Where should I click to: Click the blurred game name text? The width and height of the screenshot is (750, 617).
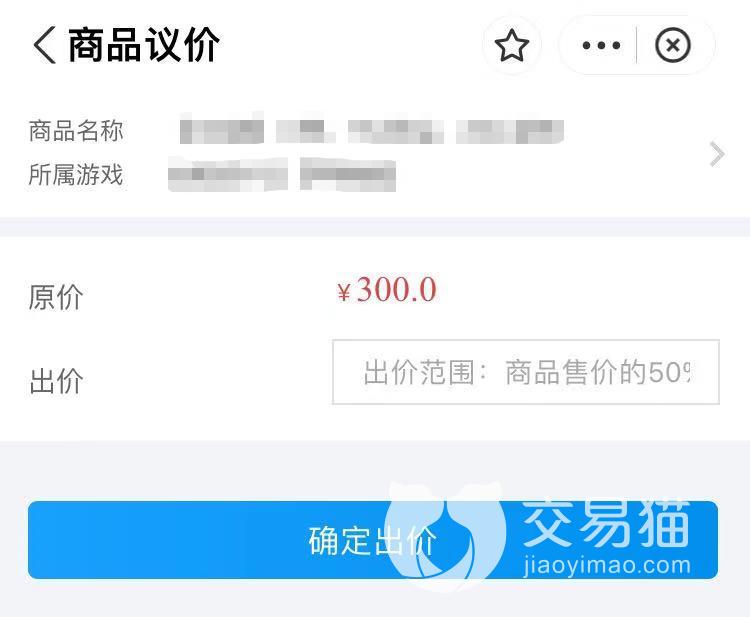(282, 175)
